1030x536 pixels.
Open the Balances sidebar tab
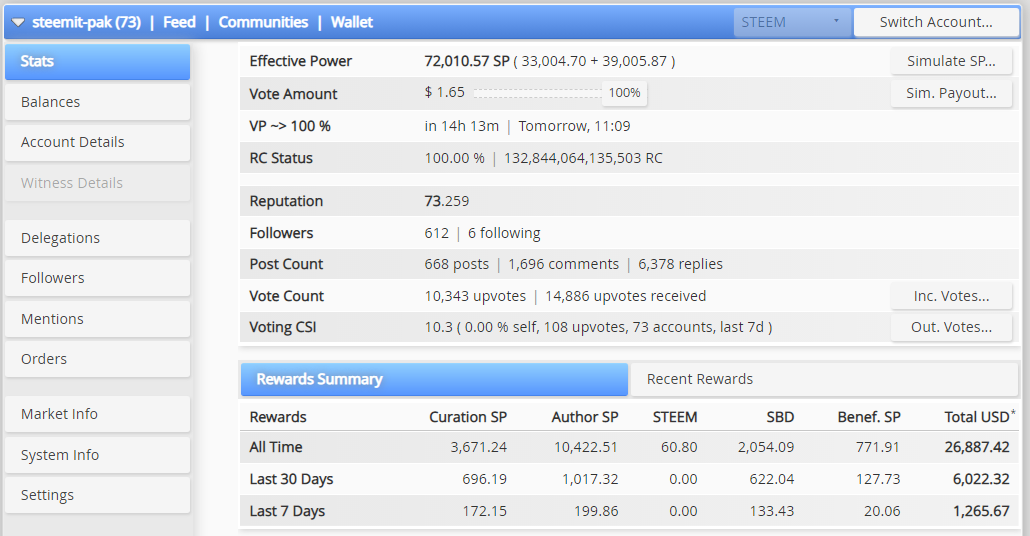pos(97,102)
